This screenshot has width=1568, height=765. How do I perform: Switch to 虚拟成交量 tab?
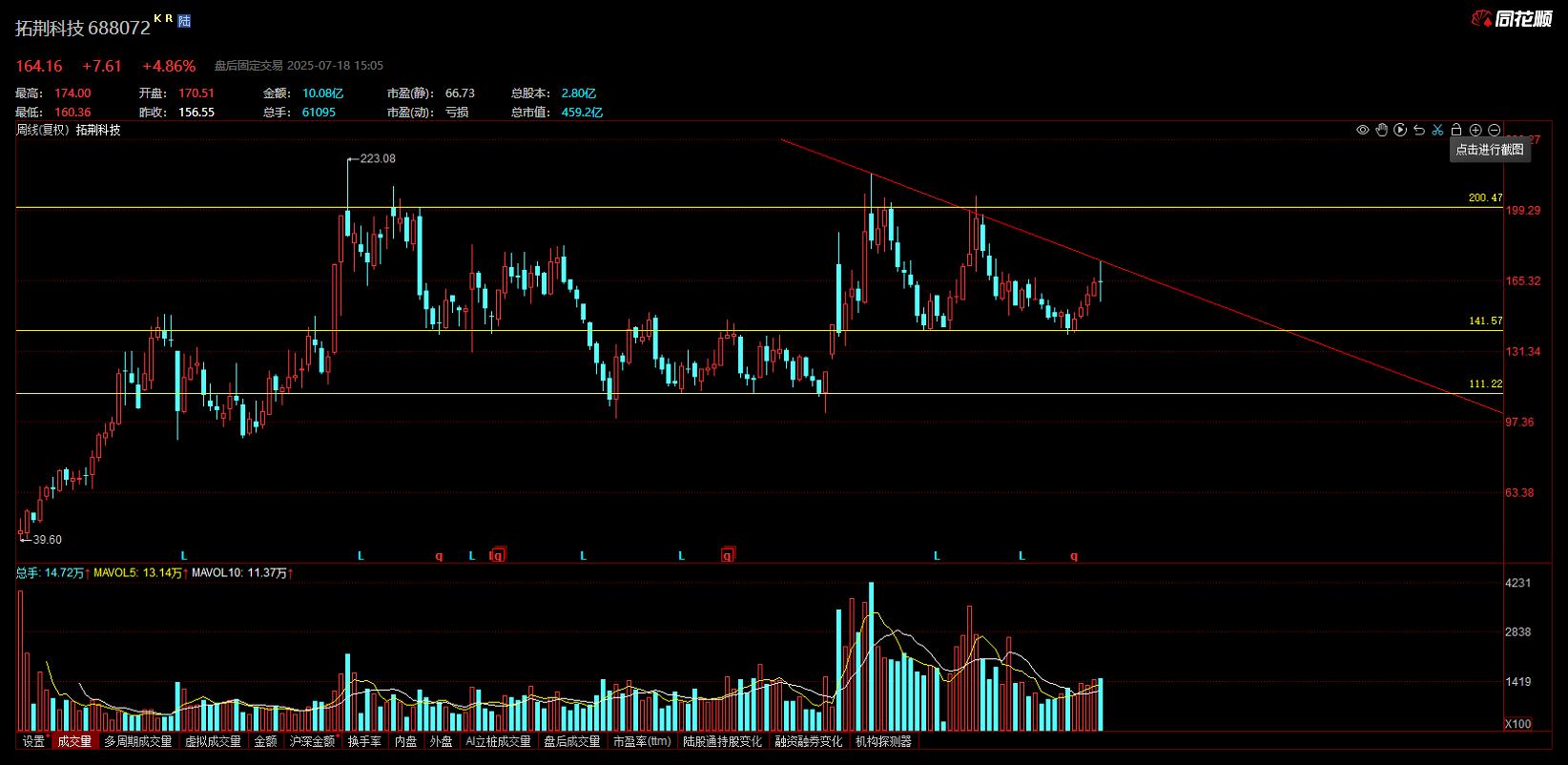click(213, 741)
